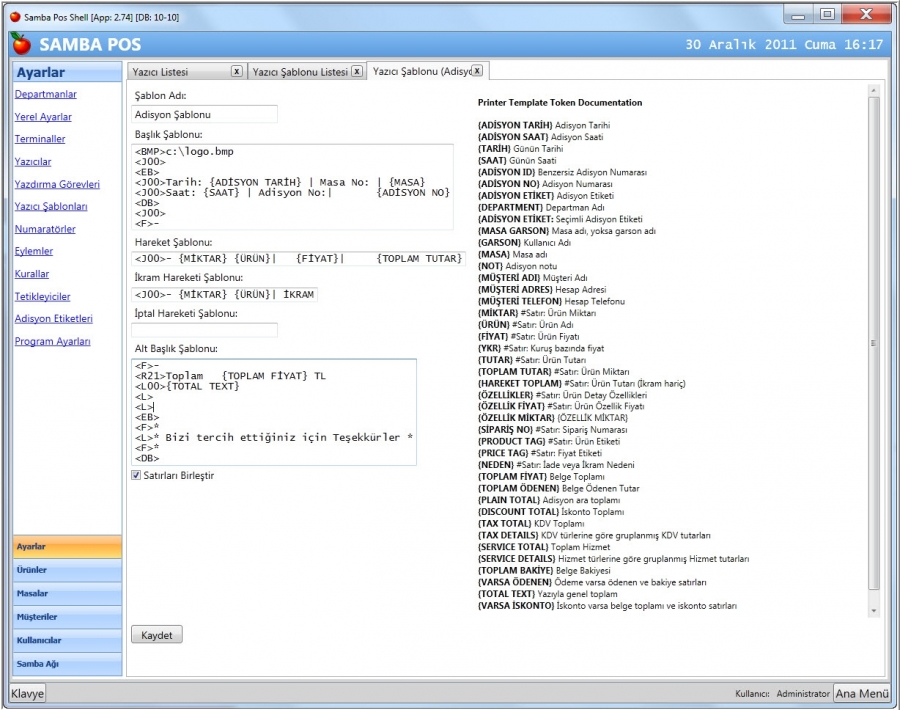Image resolution: width=900 pixels, height=710 pixels.
Task: Open the Yazdırma Görevleri link
Action: pyautogui.click(x=57, y=184)
